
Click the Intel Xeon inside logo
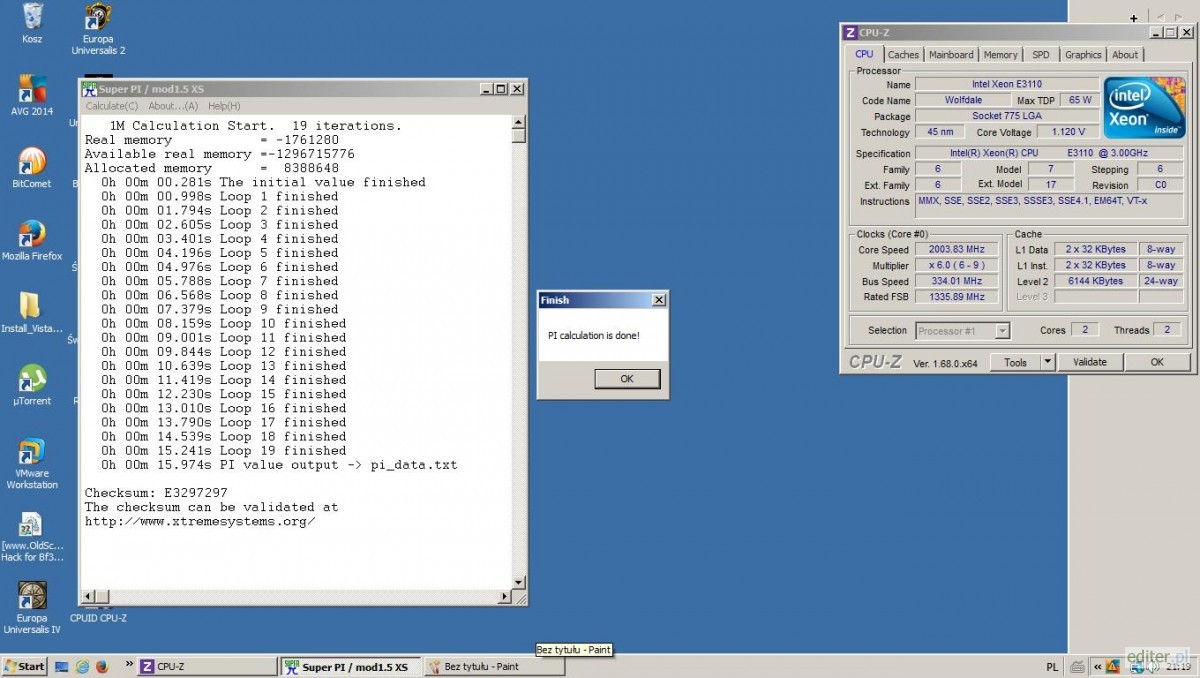tap(1144, 108)
